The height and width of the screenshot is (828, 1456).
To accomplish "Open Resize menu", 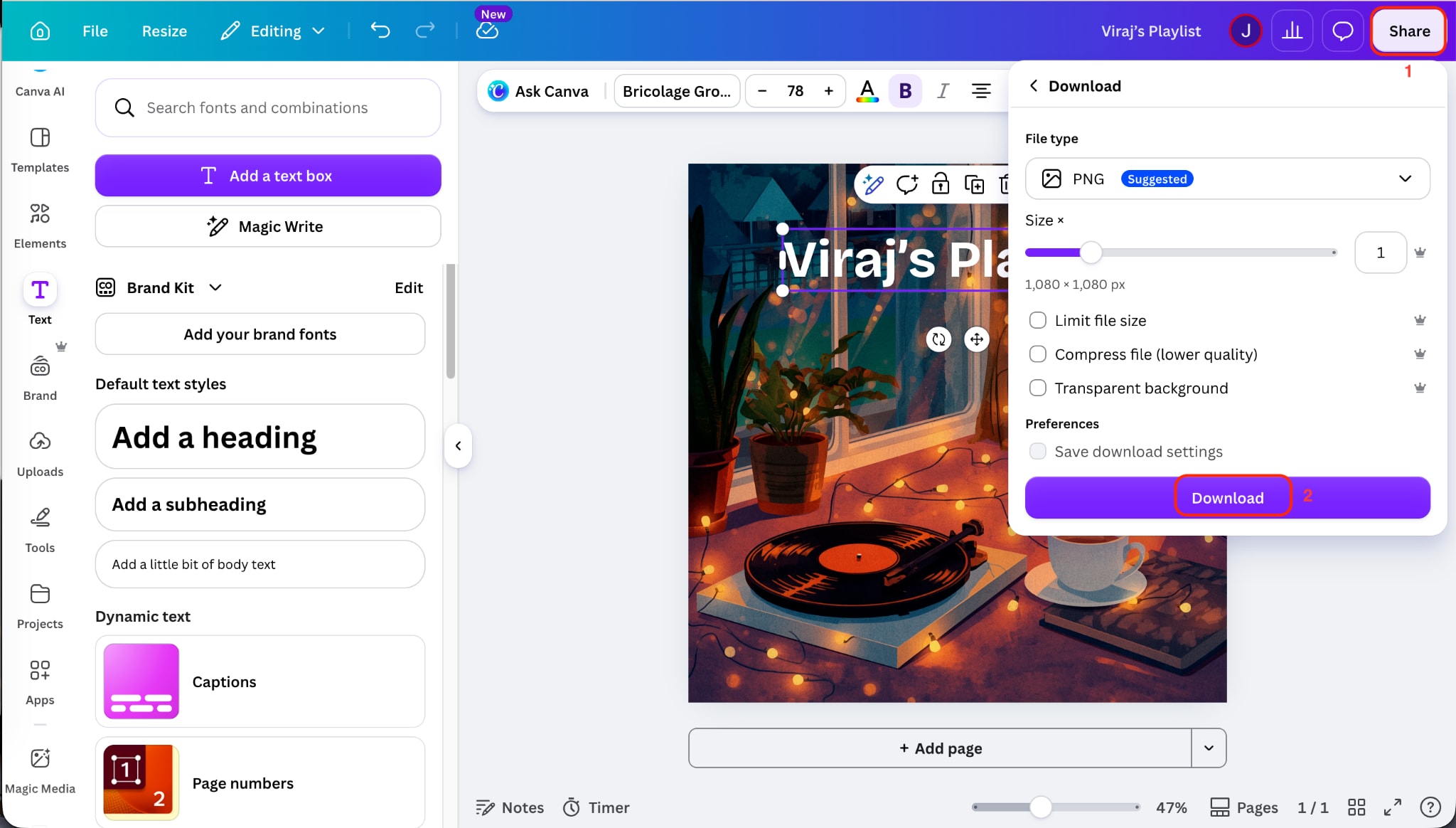I will tap(164, 31).
